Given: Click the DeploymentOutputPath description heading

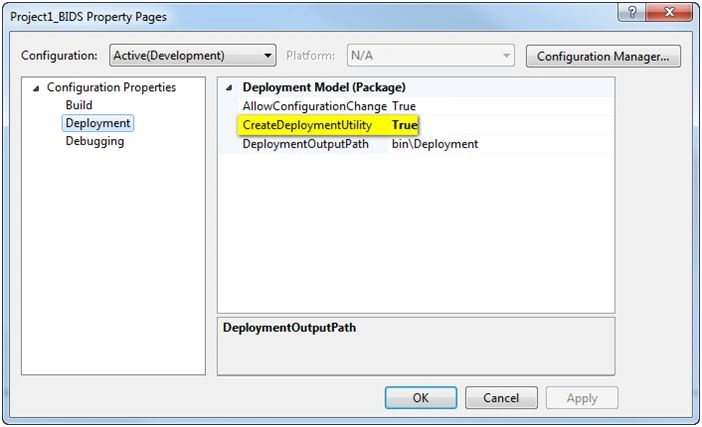Looking at the screenshot, I should click(x=289, y=328).
